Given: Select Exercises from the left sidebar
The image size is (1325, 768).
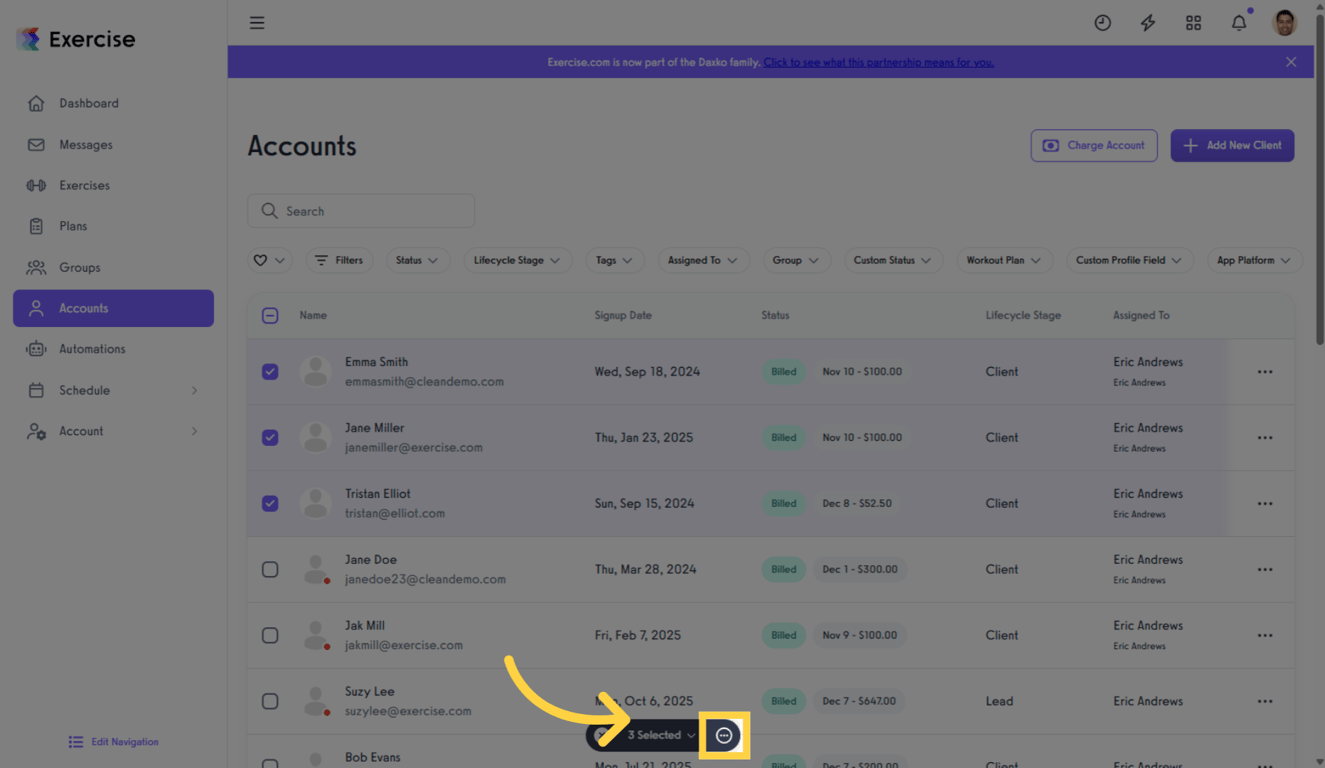Looking at the screenshot, I should click(85, 185).
